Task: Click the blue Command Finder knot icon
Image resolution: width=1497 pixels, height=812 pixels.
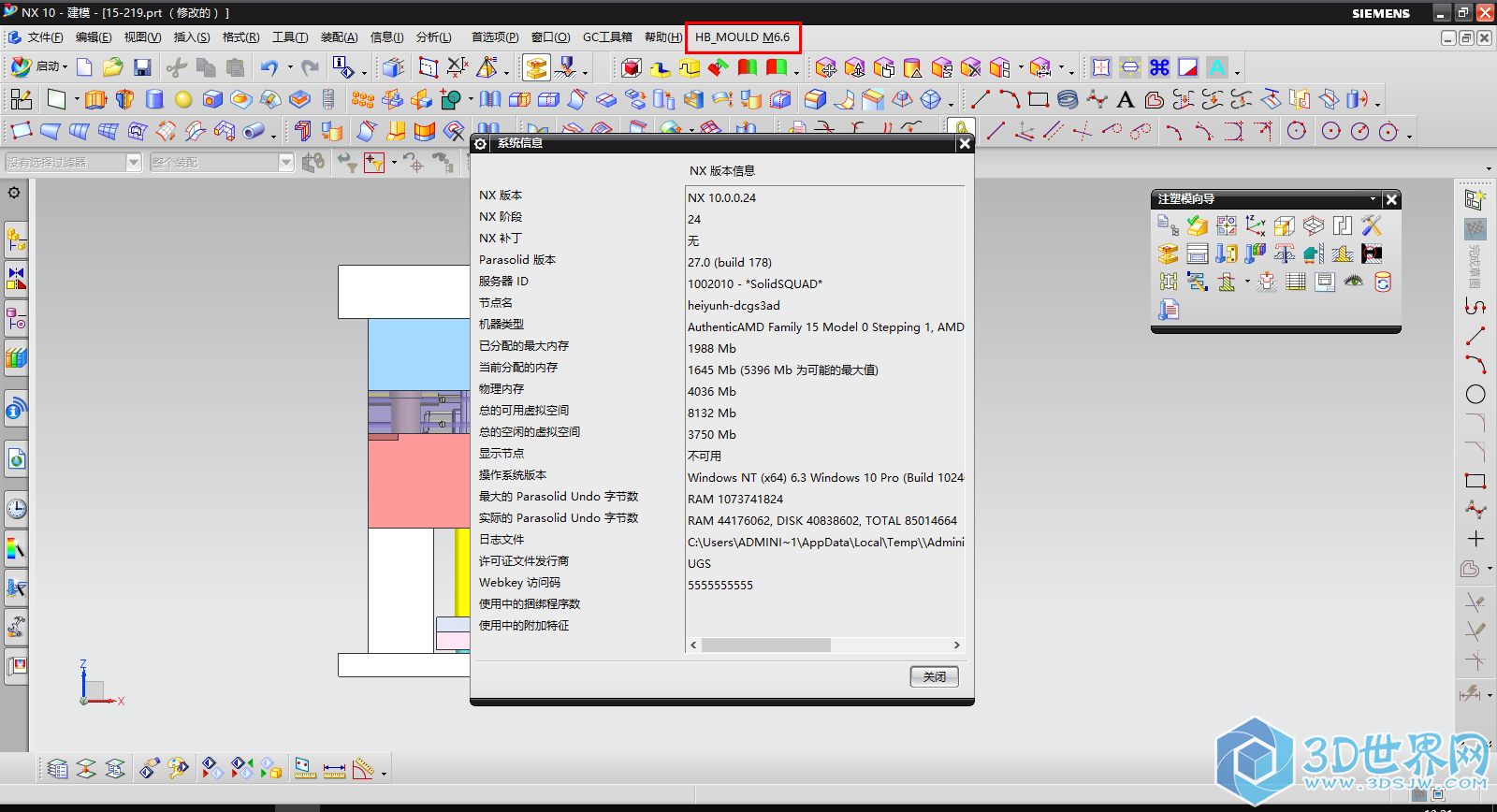Action: (1159, 67)
